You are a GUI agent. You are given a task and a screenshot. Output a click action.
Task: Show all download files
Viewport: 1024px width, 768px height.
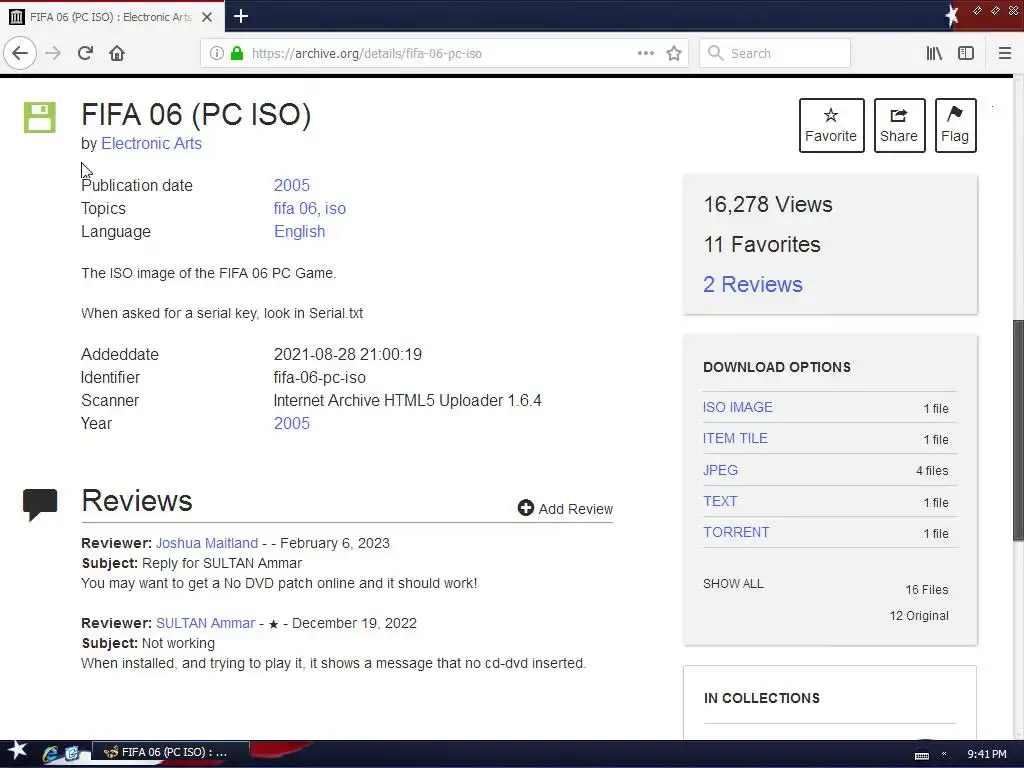pos(733,584)
